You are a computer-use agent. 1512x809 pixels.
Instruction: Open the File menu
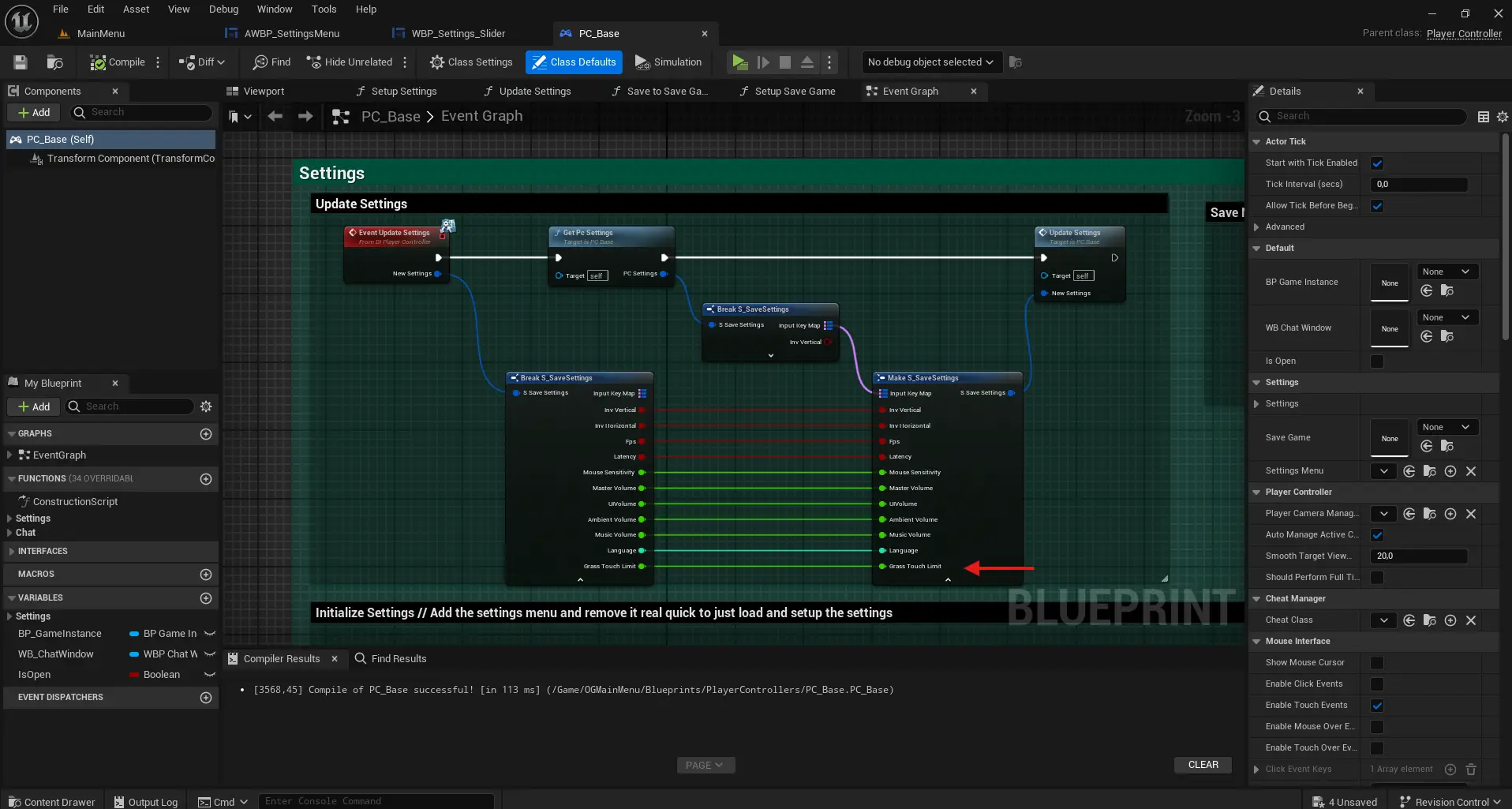pos(61,9)
